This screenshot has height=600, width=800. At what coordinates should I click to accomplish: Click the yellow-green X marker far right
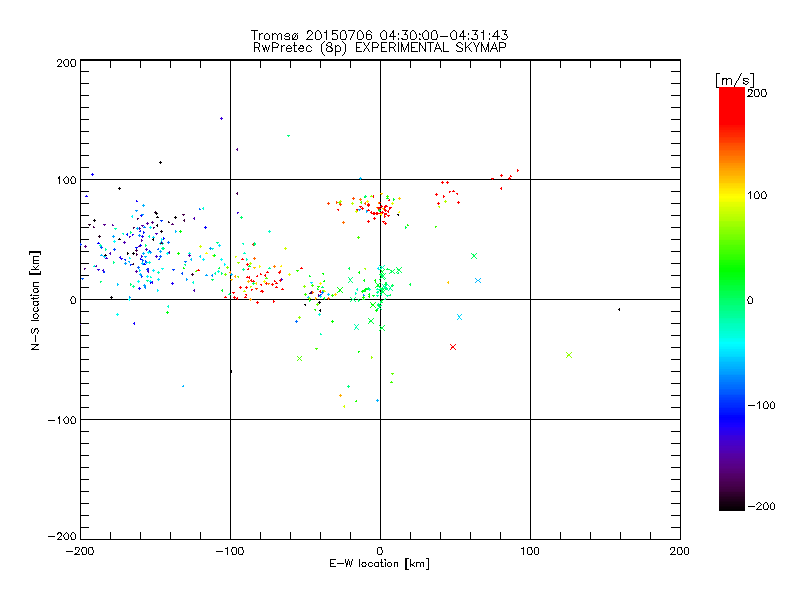(x=569, y=355)
